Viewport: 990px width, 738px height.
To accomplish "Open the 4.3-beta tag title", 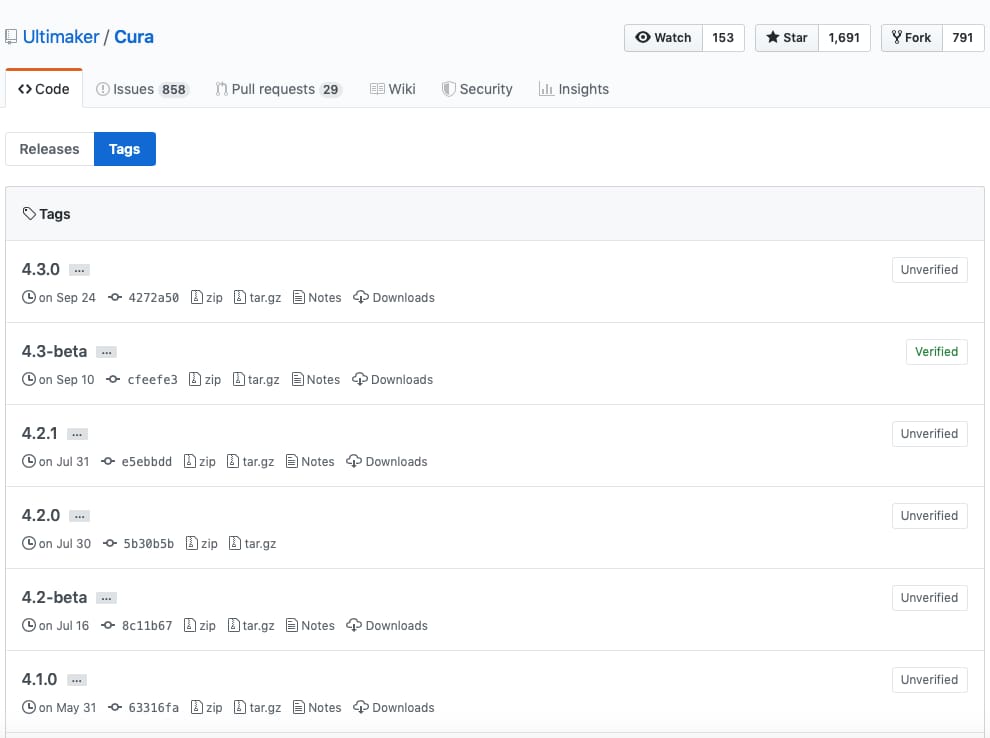I will [54, 352].
